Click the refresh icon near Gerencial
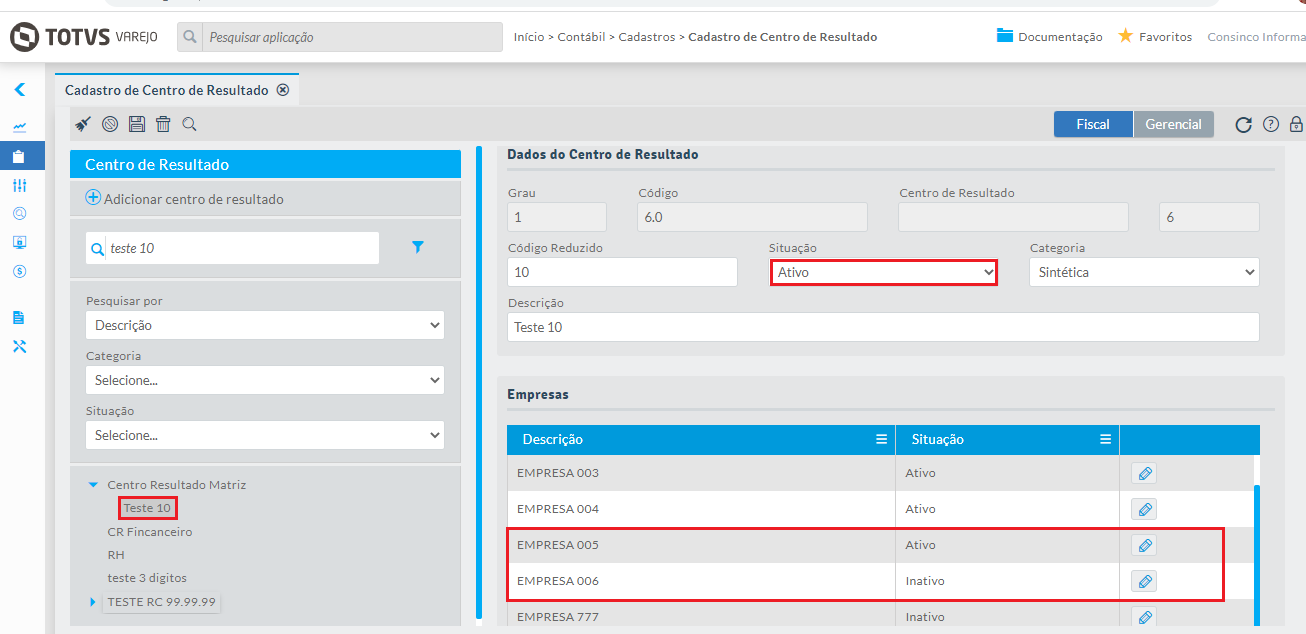The width and height of the screenshot is (1306, 634). 1243,125
